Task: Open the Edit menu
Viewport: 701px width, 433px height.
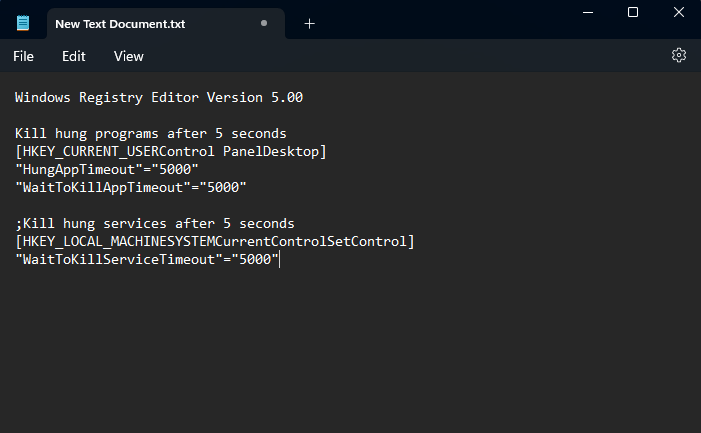Action: pyautogui.click(x=74, y=56)
